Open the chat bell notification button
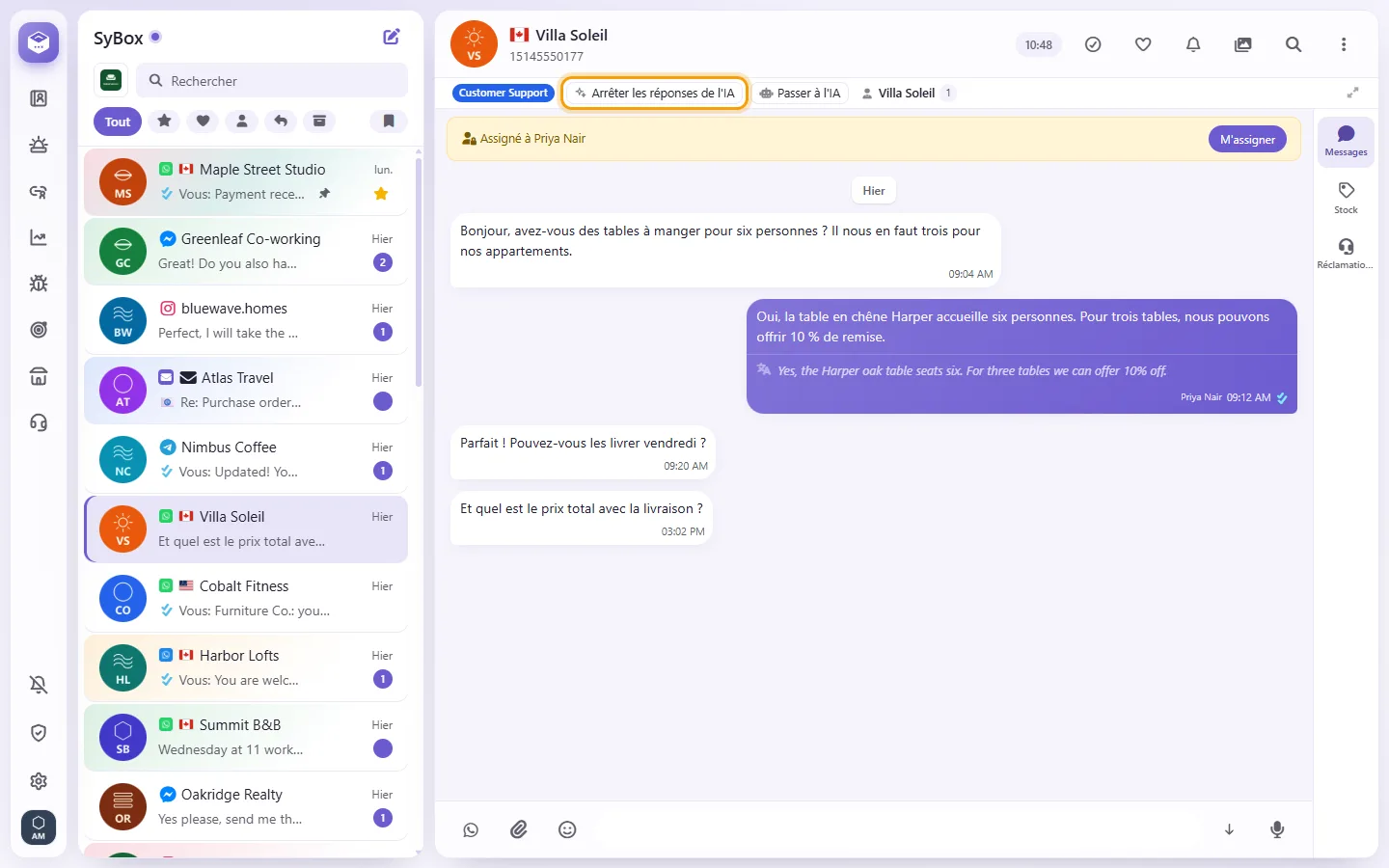The image size is (1389, 868). (x=1193, y=44)
